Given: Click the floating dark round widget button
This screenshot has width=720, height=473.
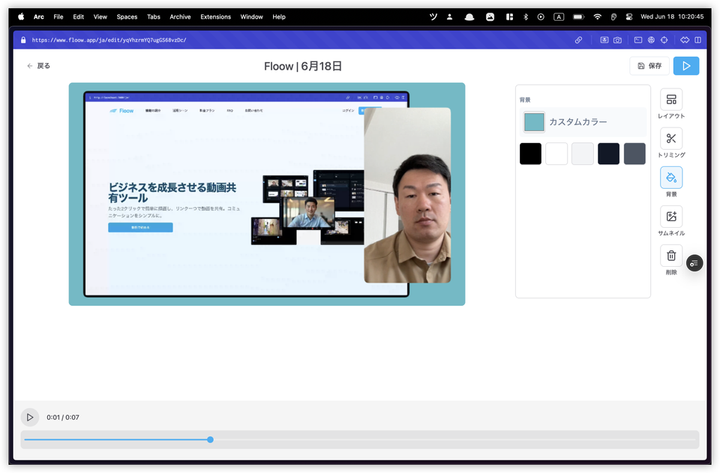Looking at the screenshot, I should coord(695,263).
